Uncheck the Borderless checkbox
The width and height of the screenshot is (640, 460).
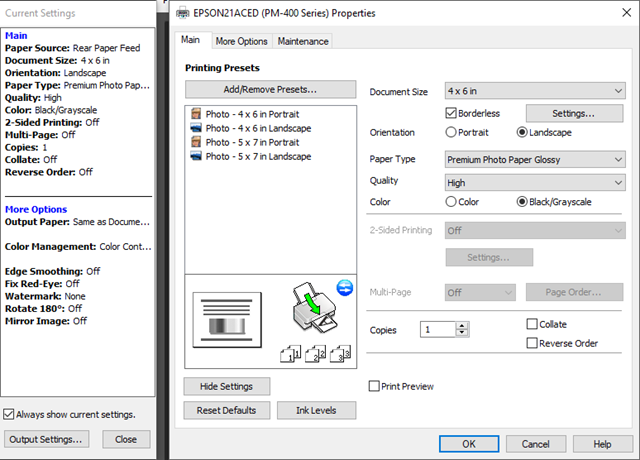tap(451, 113)
